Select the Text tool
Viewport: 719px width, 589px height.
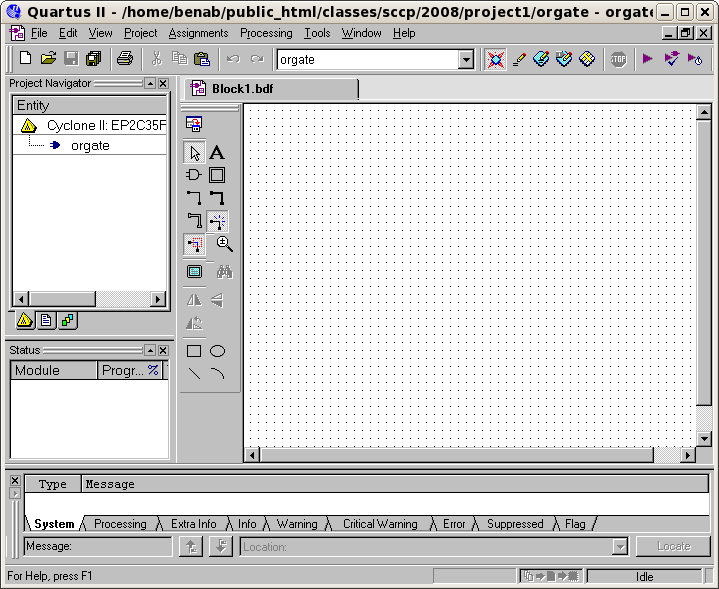pyautogui.click(x=217, y=153)
